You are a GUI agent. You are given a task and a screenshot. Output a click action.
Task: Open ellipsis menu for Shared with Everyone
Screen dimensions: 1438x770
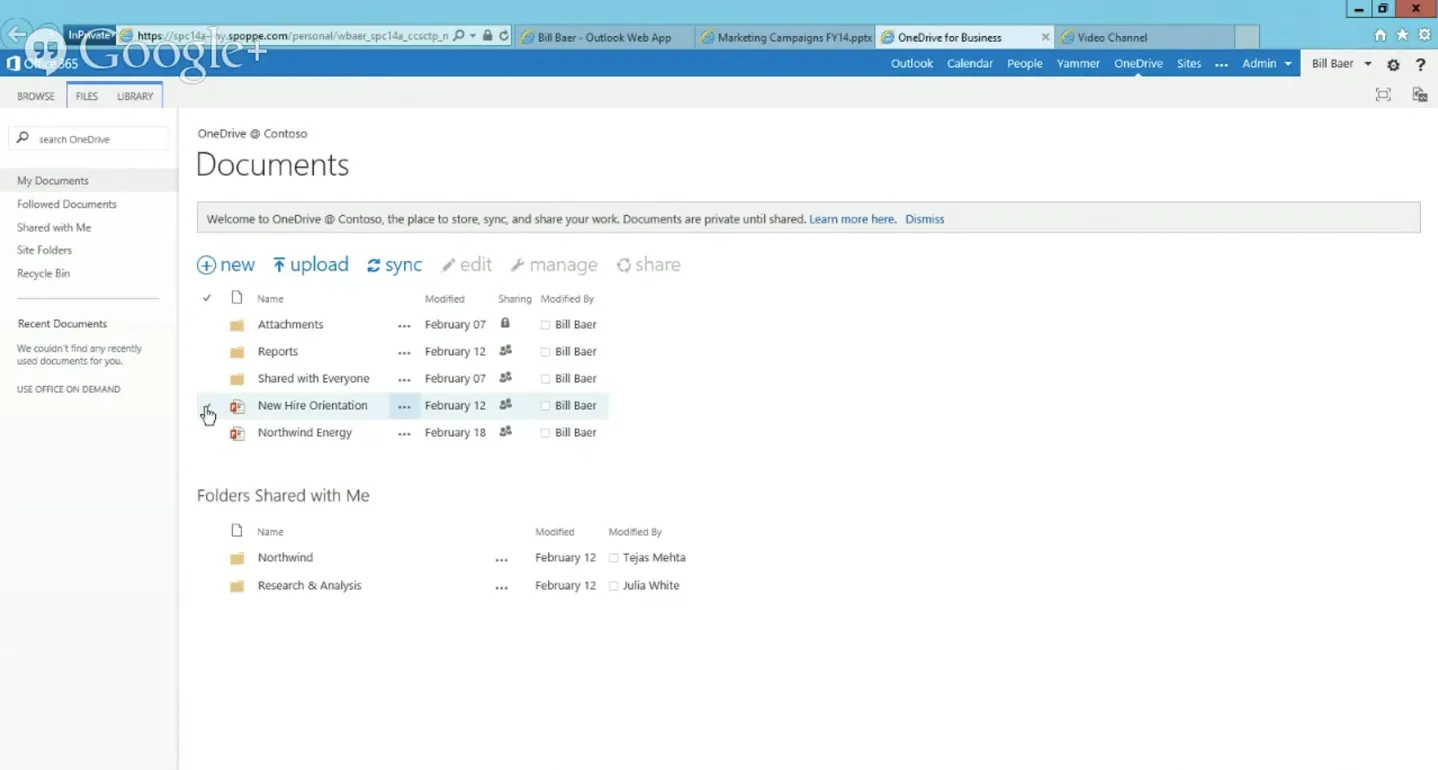coord(404,380)
